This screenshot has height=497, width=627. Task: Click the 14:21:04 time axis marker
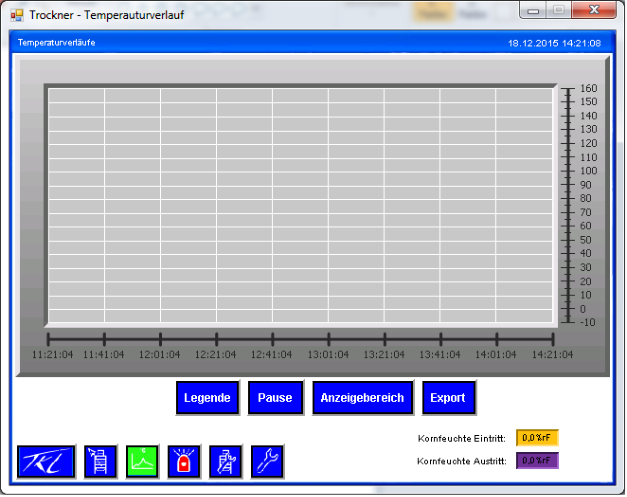click(552, 354)
